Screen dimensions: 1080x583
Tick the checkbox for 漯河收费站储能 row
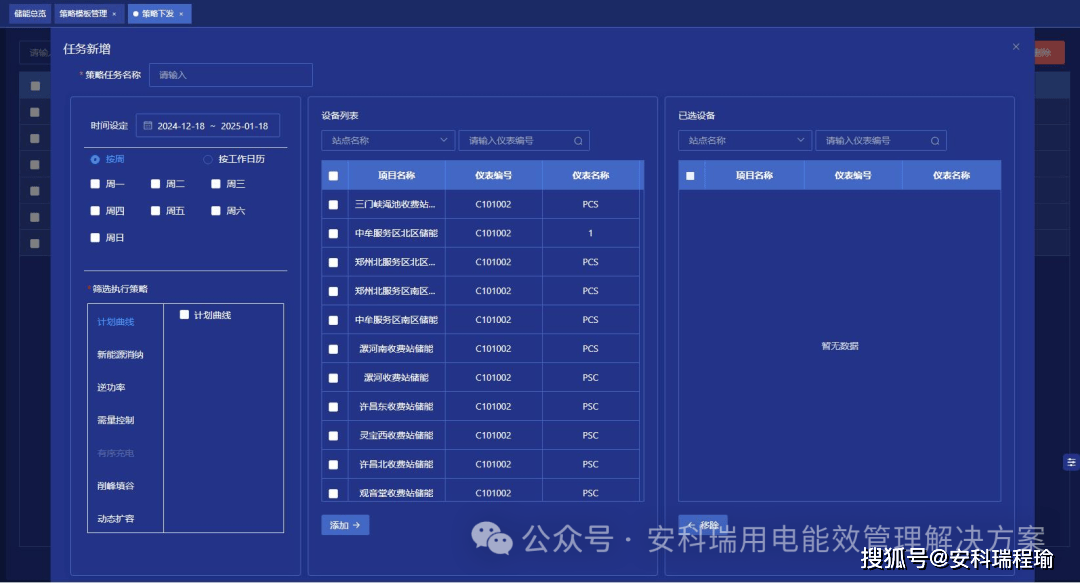pyautogui.click(x=333, y=378)
